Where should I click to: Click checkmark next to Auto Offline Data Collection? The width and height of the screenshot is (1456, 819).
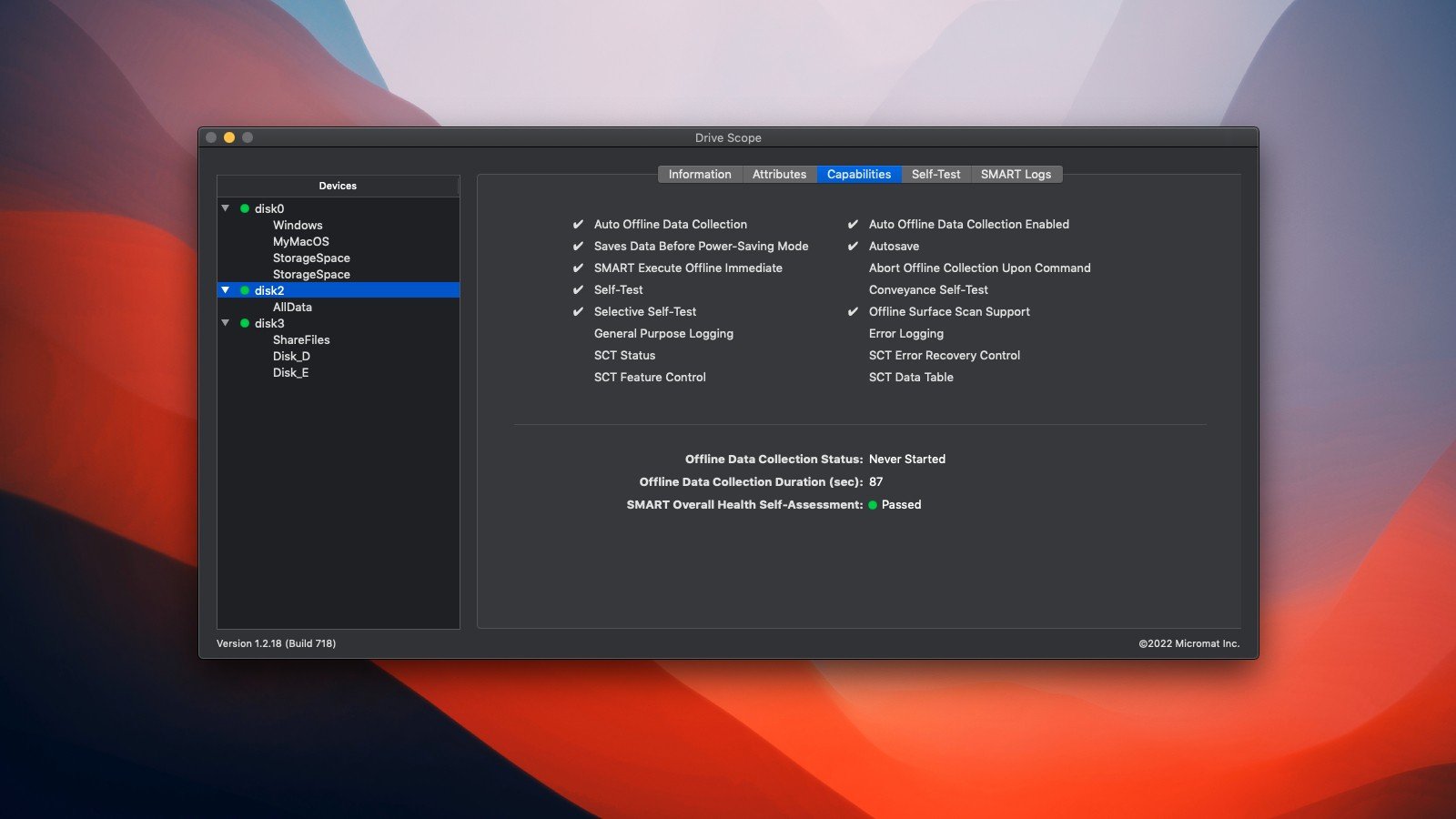pos(578,224)
